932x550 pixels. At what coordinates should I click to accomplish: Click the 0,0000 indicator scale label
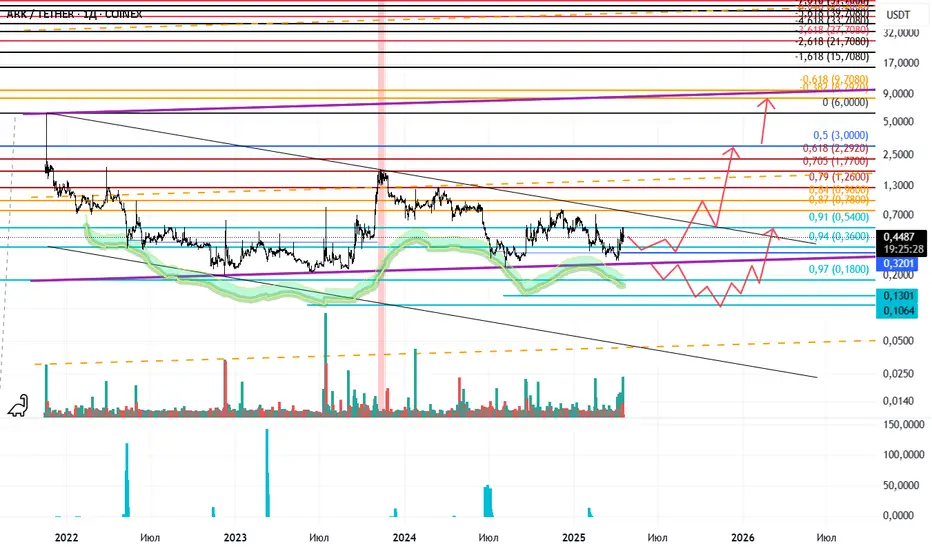pyautogui.click(x=898, y=516)
